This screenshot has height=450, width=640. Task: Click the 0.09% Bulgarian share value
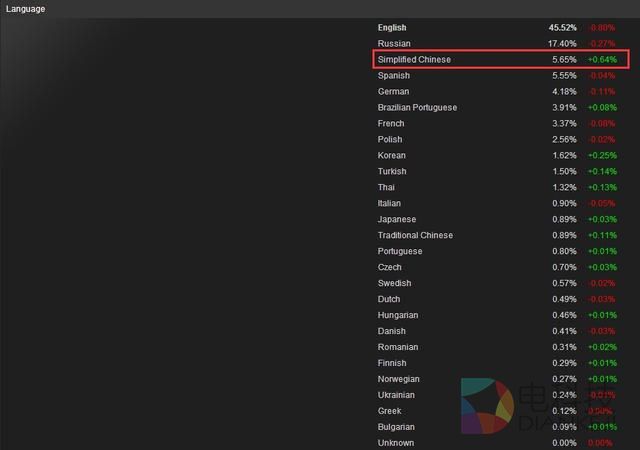pos(564,427)
